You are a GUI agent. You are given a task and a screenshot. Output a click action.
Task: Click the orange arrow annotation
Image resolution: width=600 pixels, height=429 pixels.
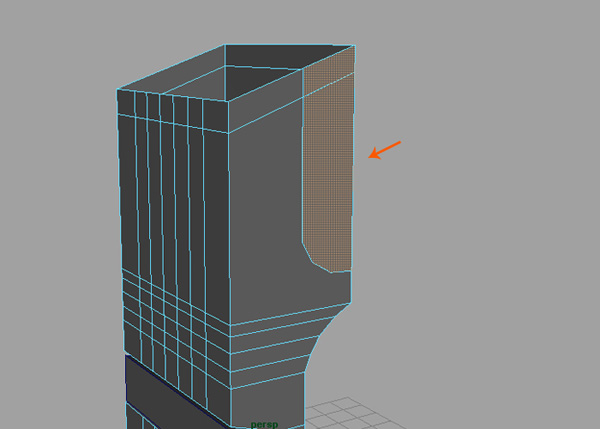coord(385,149)
